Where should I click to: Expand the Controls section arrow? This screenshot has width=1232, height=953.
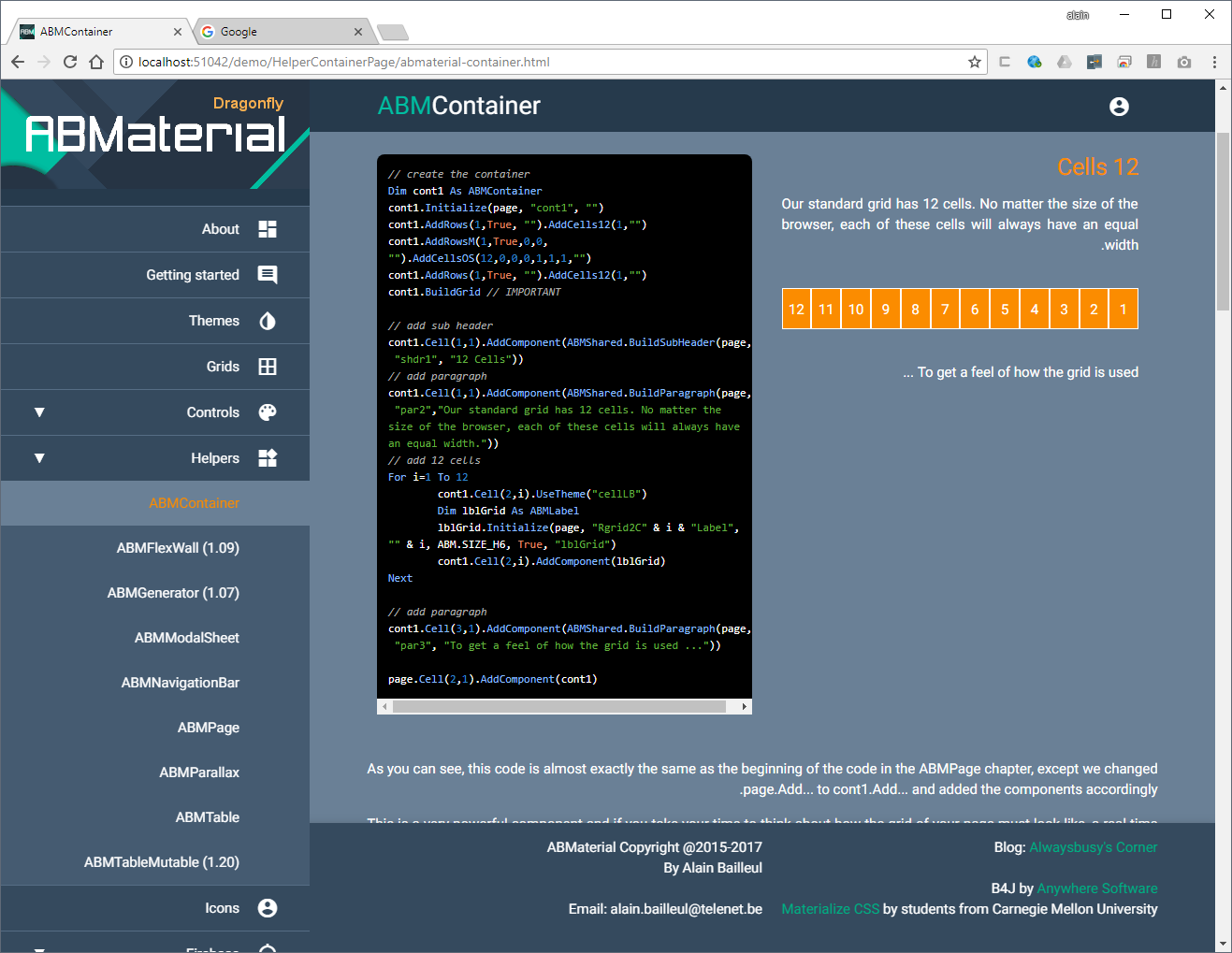point(39,412)
